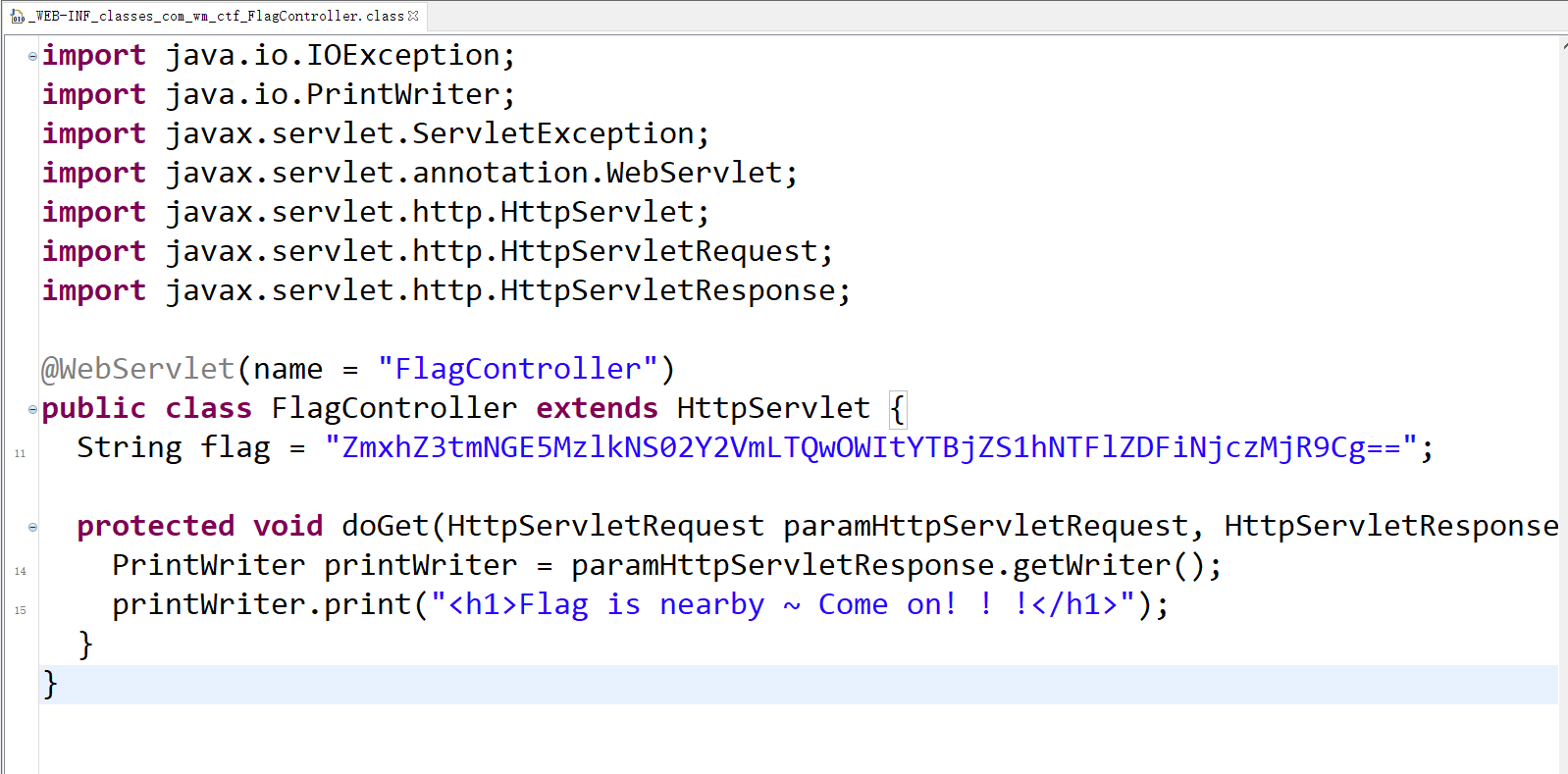Click the "Flag is nearby" string literal
This screenshot has width=1568, height=774.
(x=782, y=605)
